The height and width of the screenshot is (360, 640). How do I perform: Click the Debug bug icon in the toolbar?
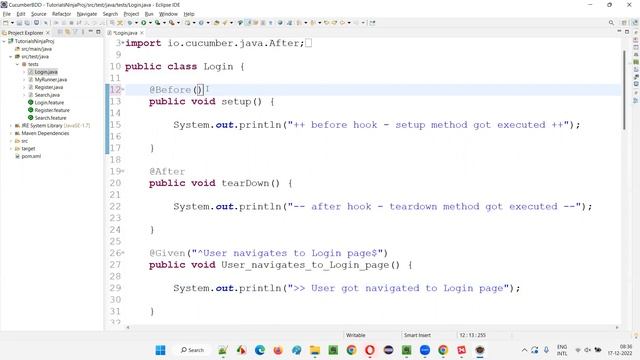[130, 23]
